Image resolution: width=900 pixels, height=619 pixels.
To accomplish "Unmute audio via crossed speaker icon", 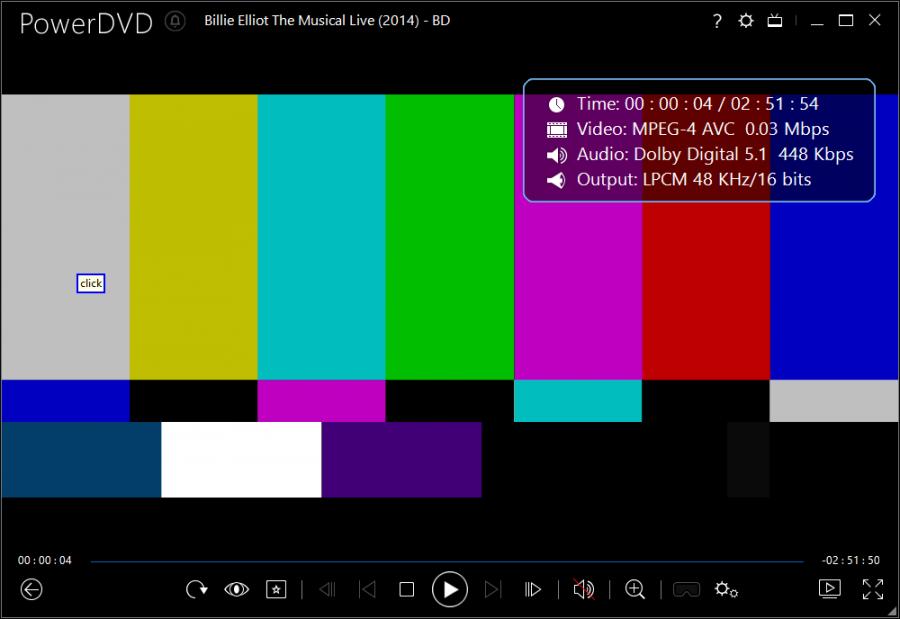I will [x=584, y=589].
